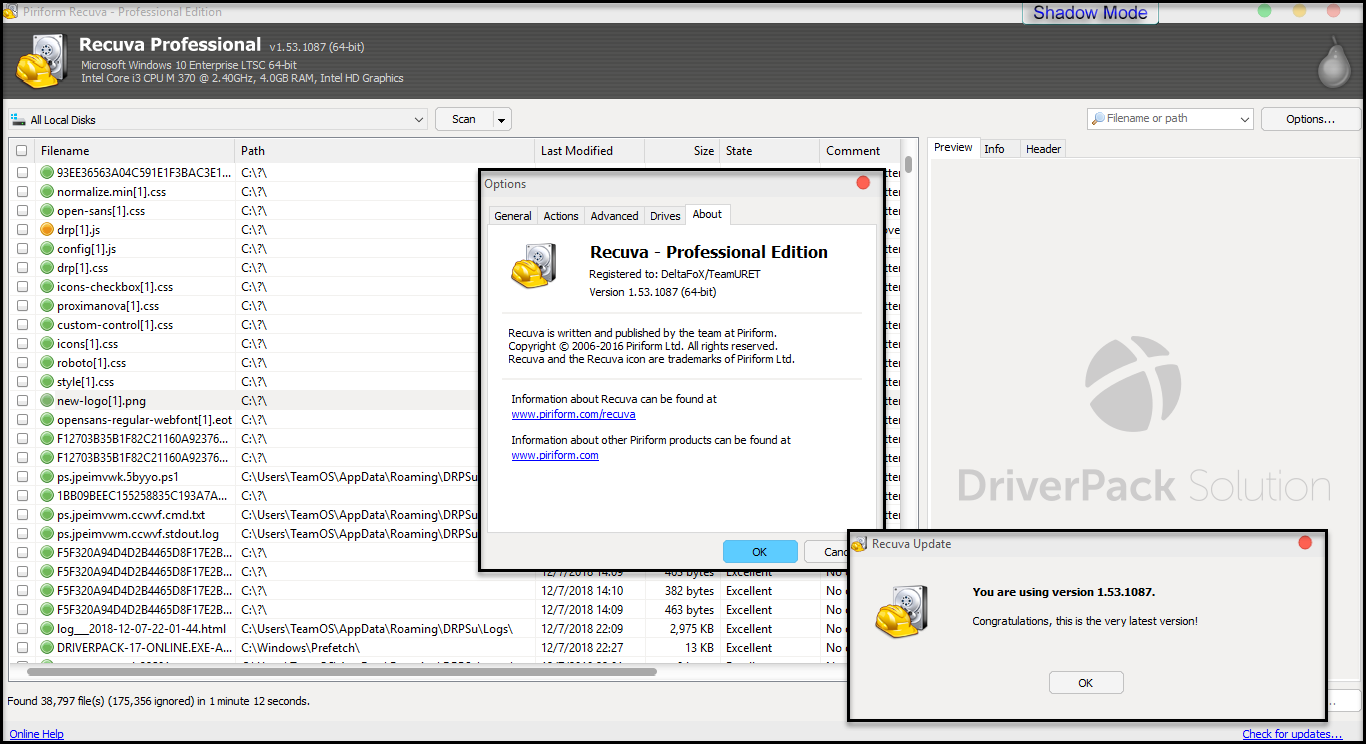Select the custom-control[1].css file name
This screenshot has height=744, width=1366.
click(x=115, y=325)
